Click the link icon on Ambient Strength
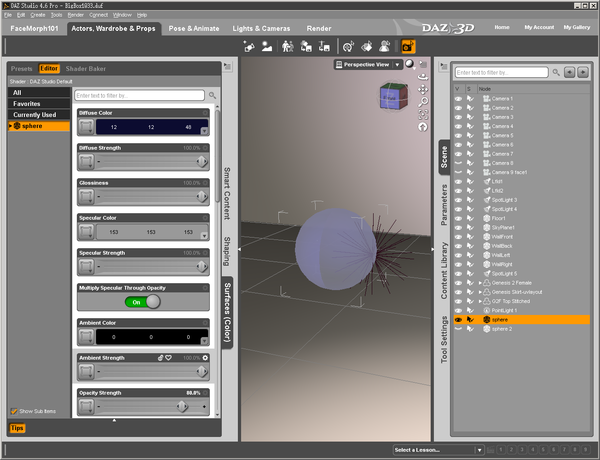The image size is (600, 460). coord(161,358)
